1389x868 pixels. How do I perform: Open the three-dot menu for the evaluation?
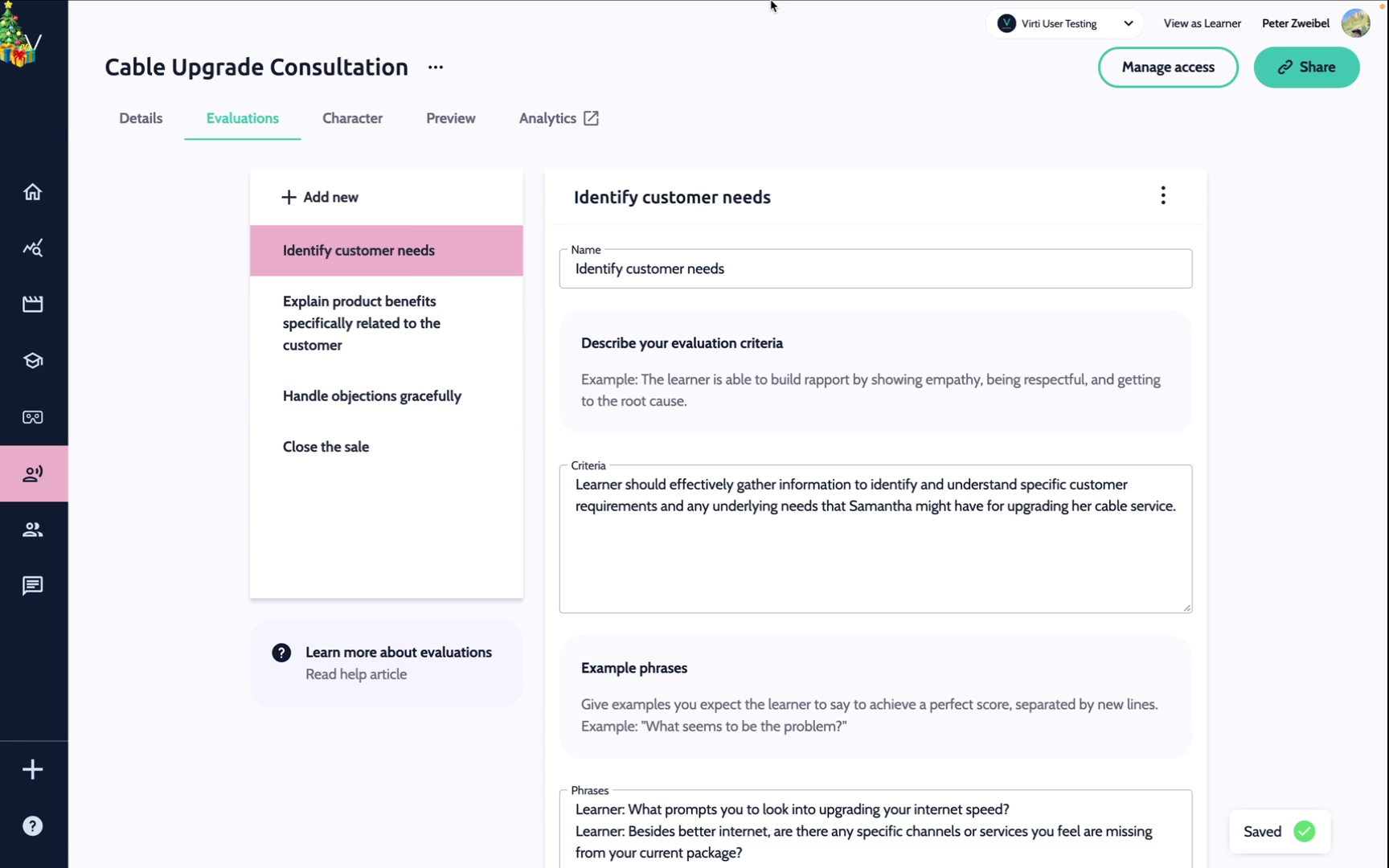click(1163, 196)
